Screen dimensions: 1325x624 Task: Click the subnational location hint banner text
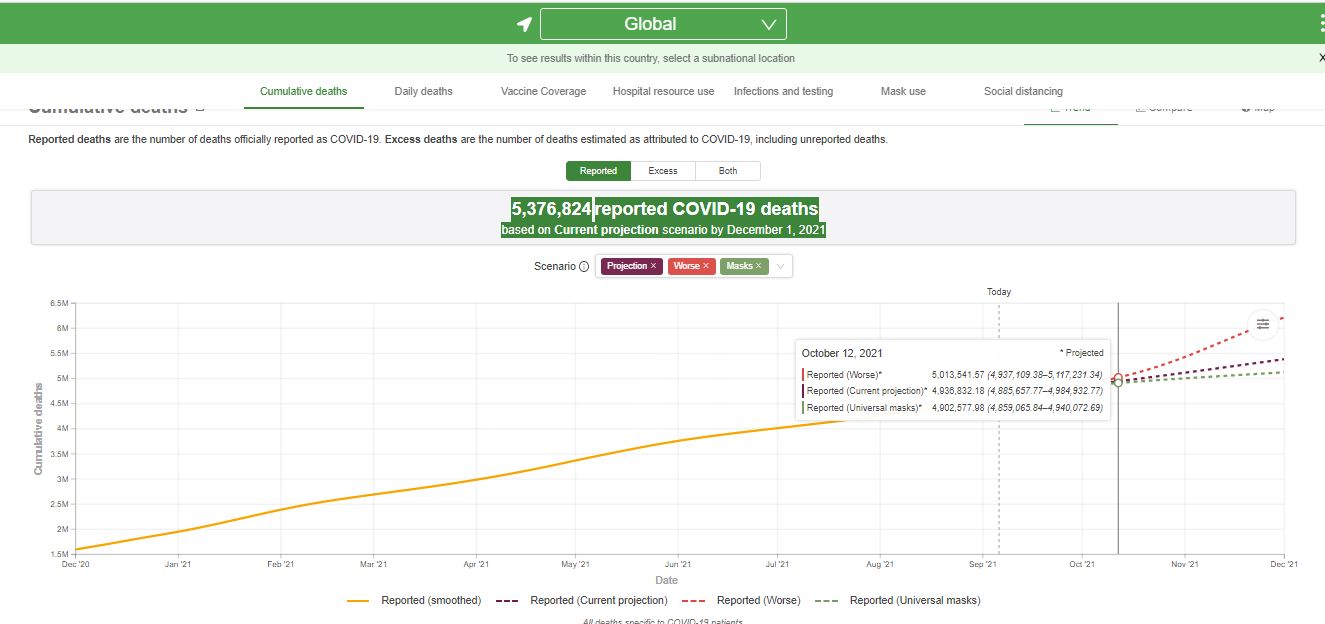click(651, 59)
